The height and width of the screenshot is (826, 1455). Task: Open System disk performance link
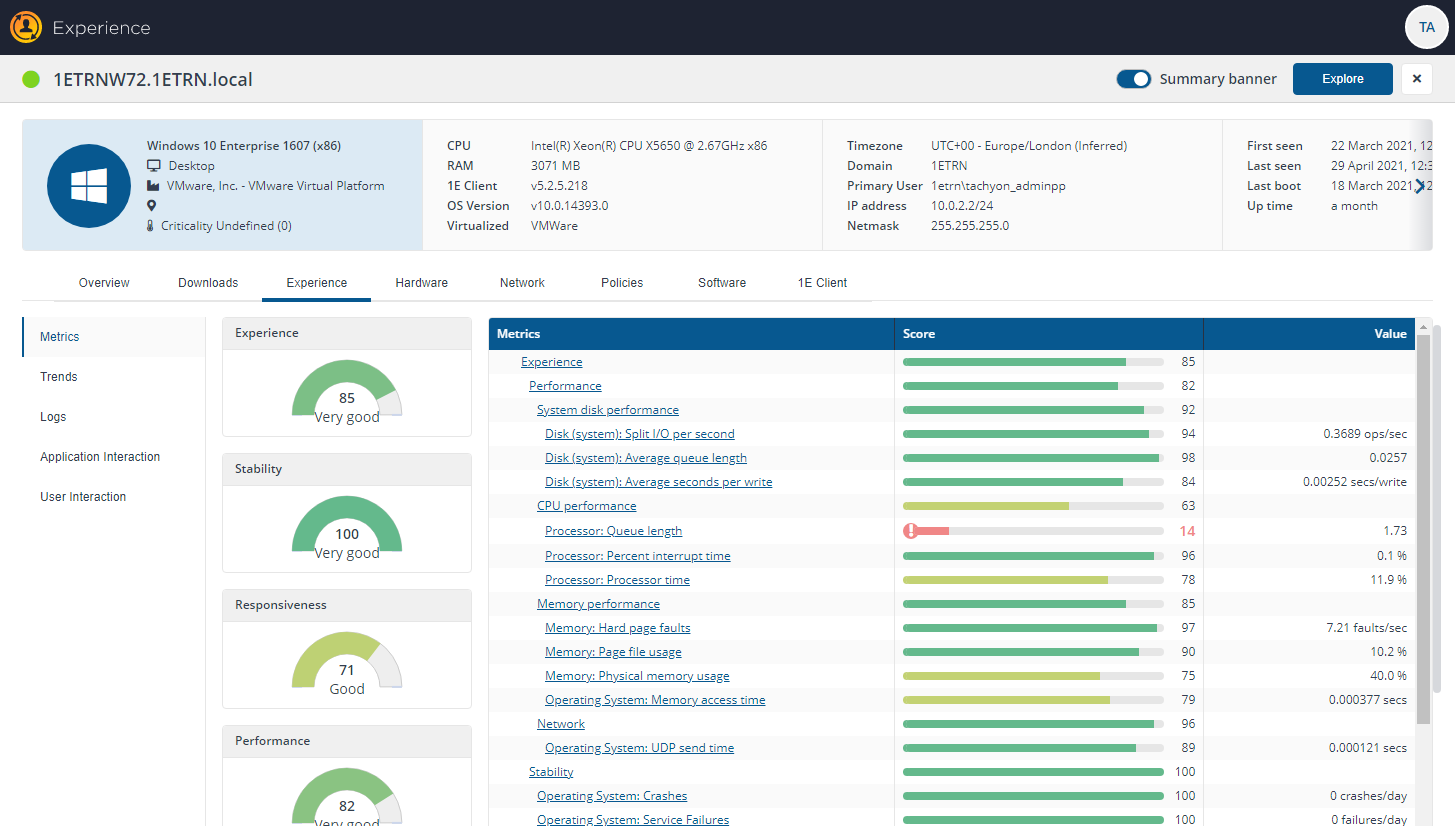(x=608, y=410)
